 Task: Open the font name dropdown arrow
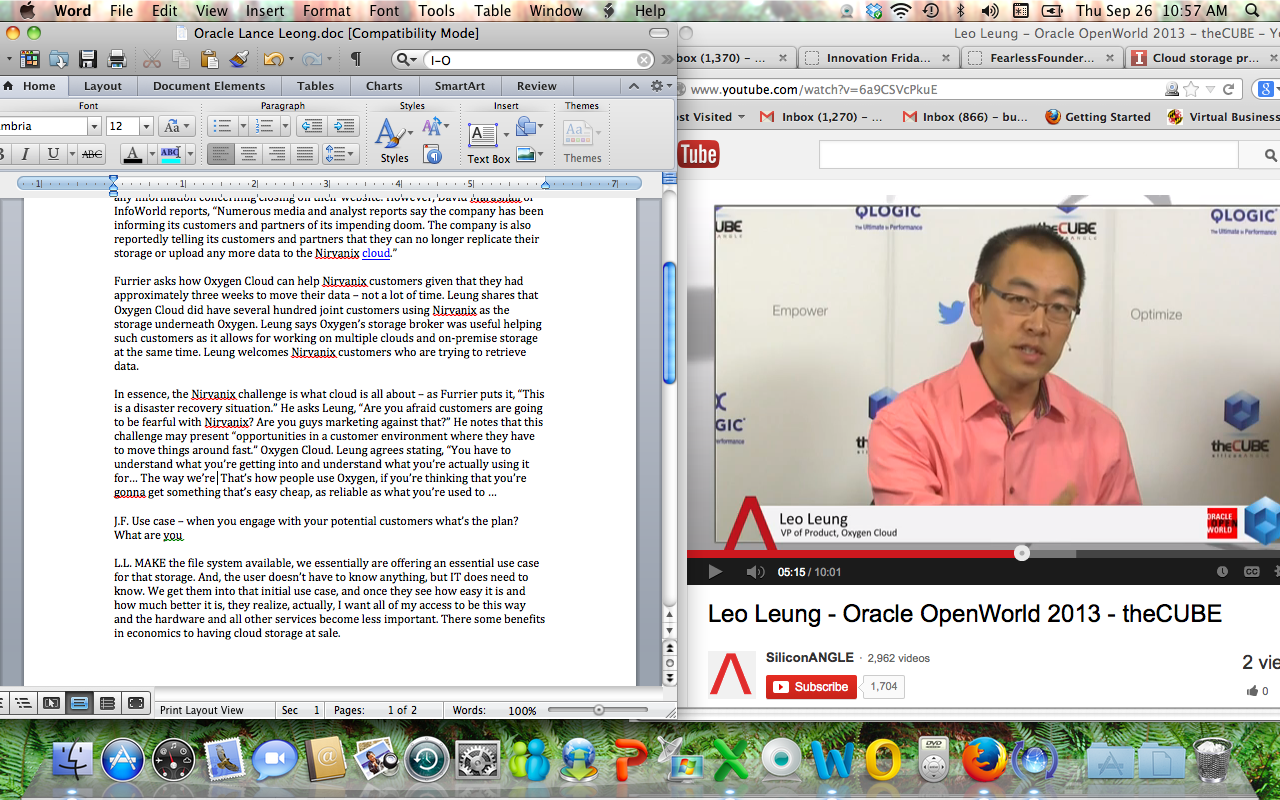(94, 126)
